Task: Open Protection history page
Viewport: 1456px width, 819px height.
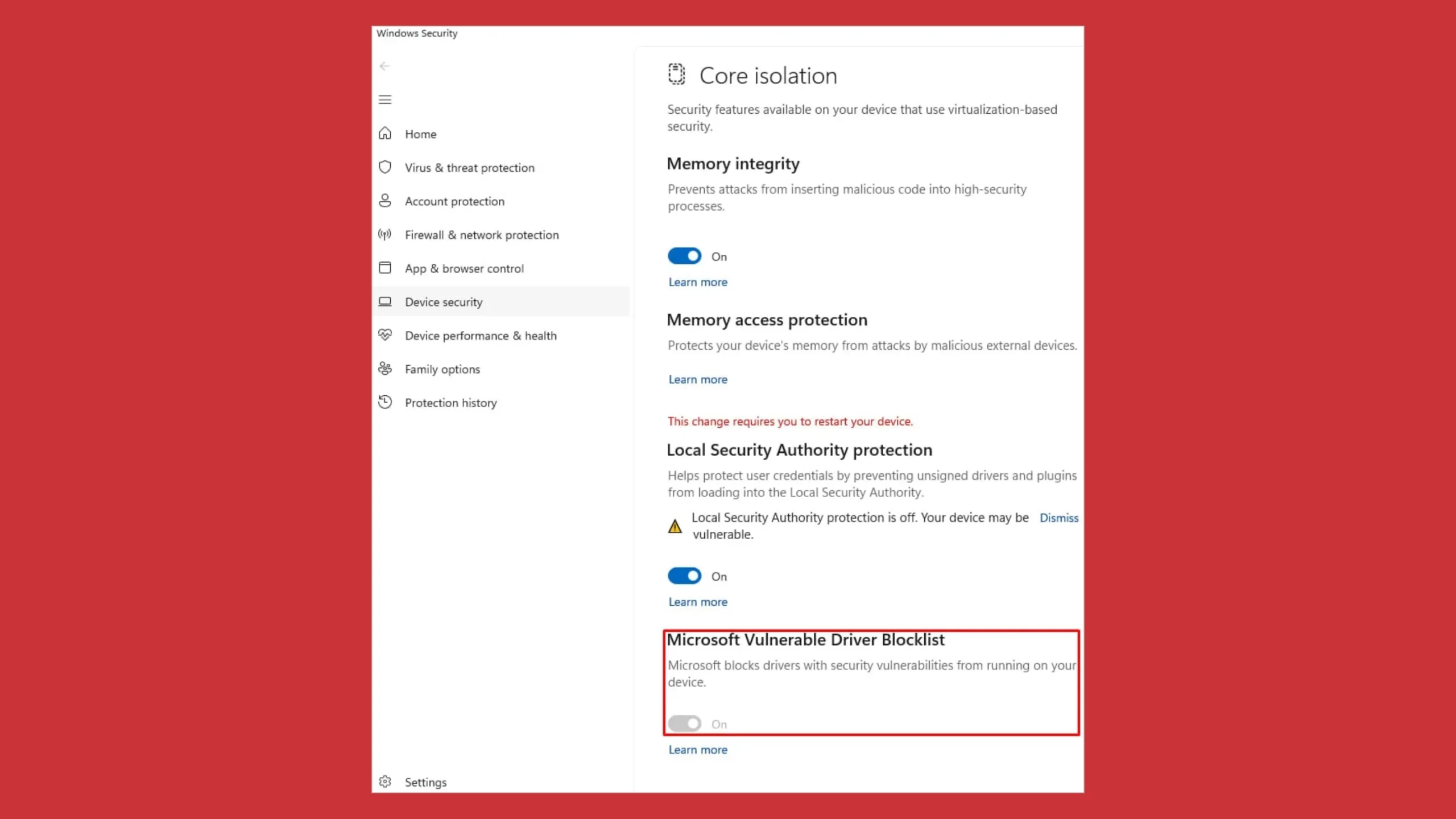Action: 501,402
